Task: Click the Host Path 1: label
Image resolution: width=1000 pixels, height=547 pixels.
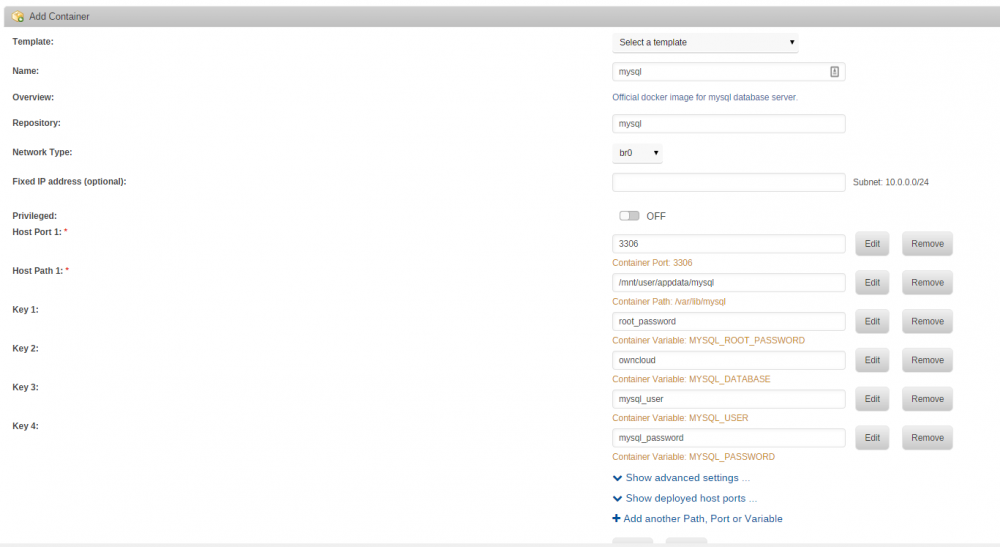Action: pos(38,271)
